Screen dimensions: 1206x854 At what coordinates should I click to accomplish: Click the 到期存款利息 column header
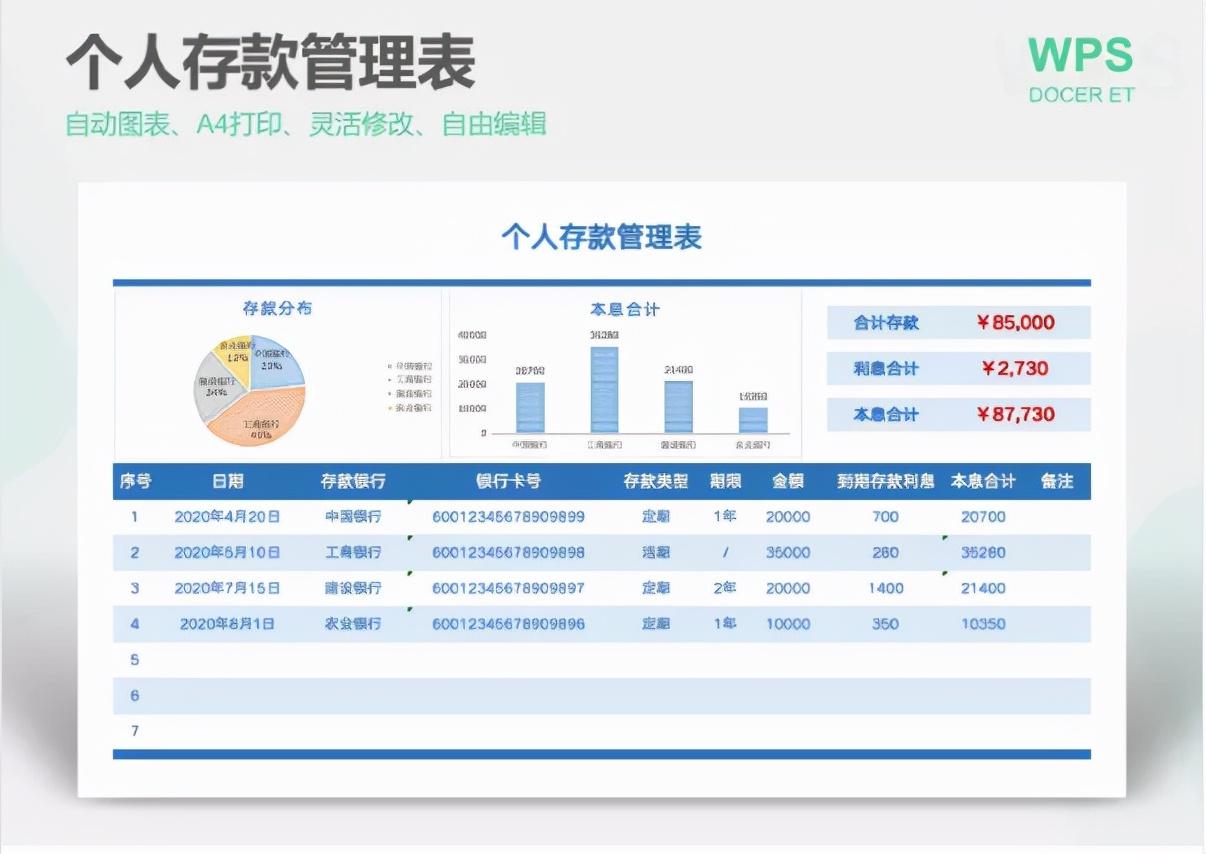(885, 481)
